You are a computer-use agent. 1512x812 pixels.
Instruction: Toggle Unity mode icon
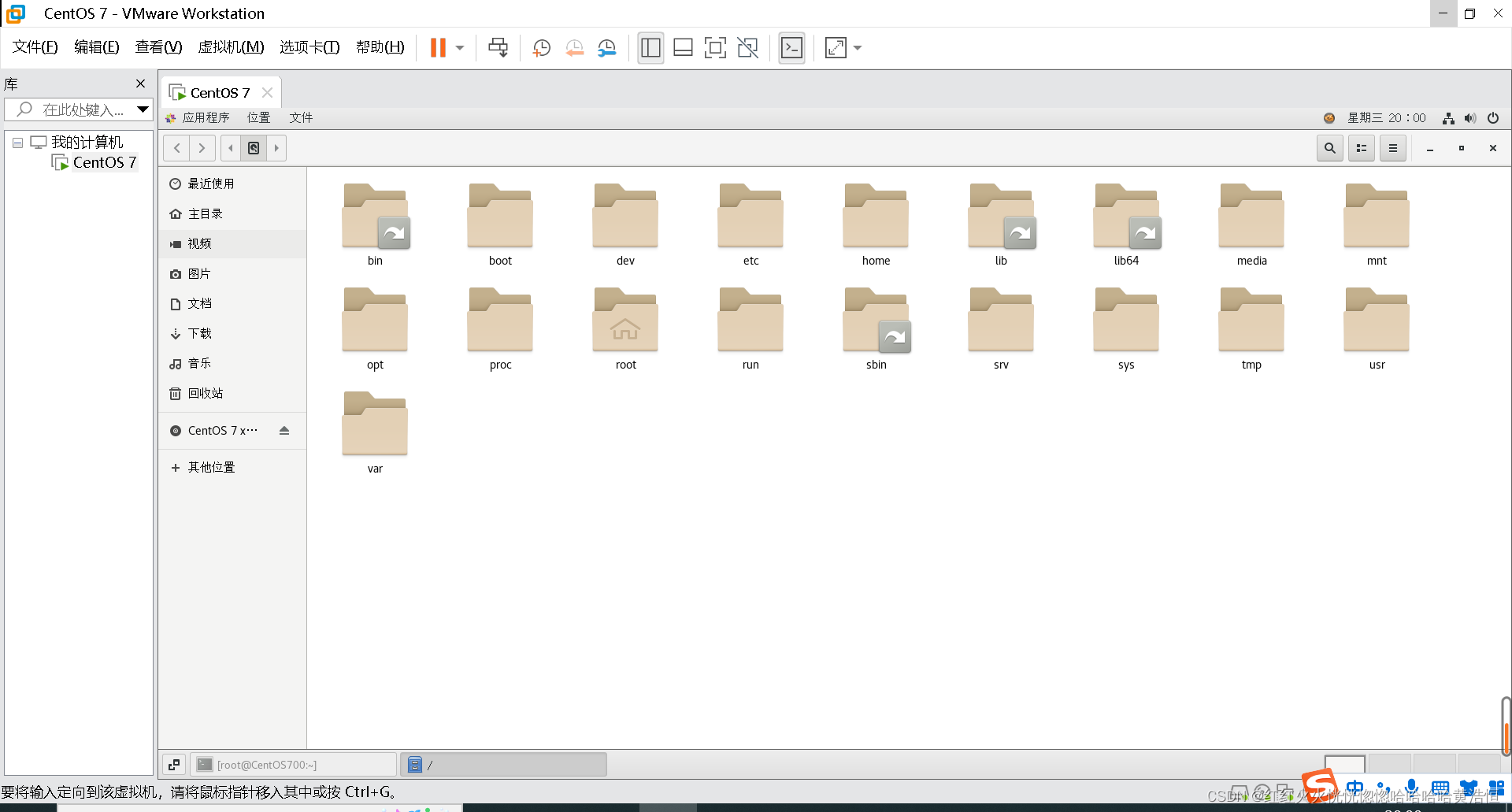pyautogui.click(x=747, y=48)
